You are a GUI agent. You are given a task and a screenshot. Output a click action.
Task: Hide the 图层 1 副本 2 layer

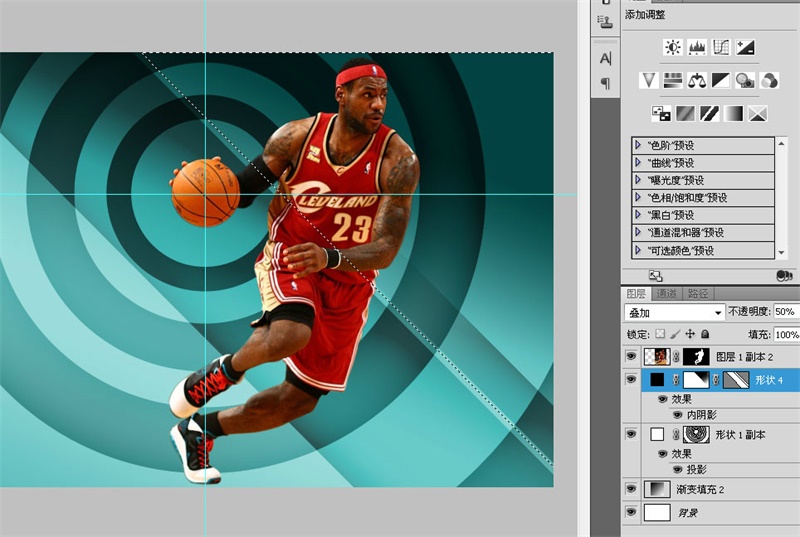pos(630,356)
